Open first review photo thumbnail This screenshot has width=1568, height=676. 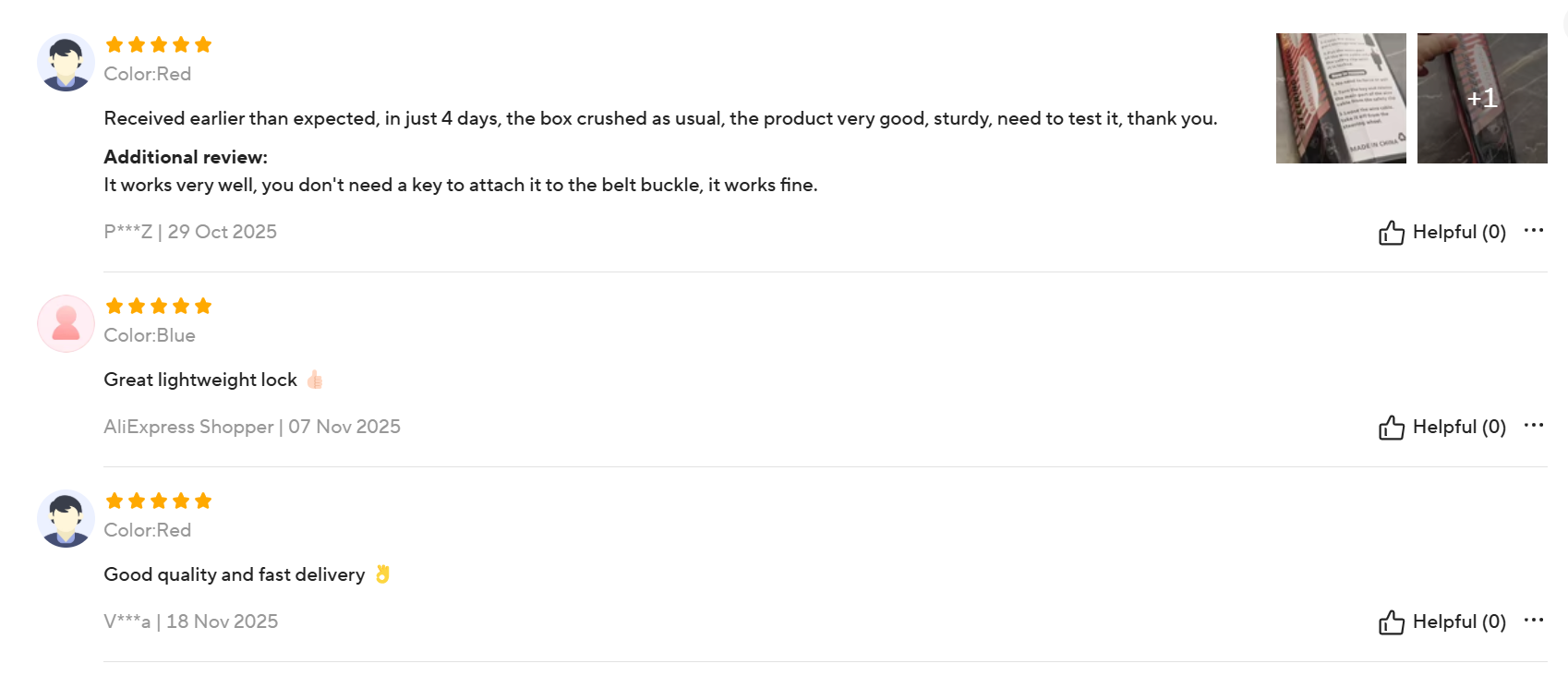point(1341,99)
